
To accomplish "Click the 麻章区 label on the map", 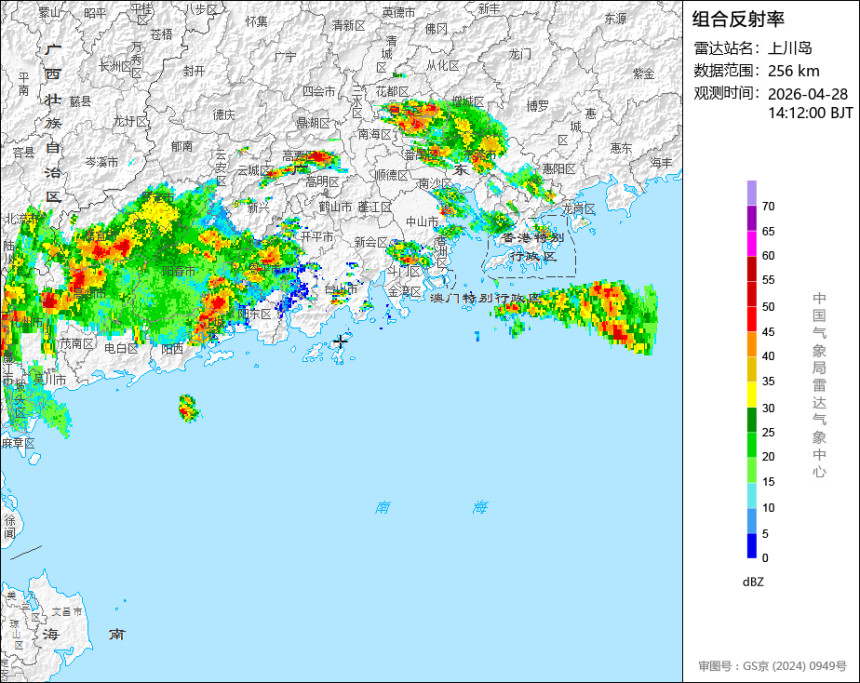I will click(x=18, y=443).
